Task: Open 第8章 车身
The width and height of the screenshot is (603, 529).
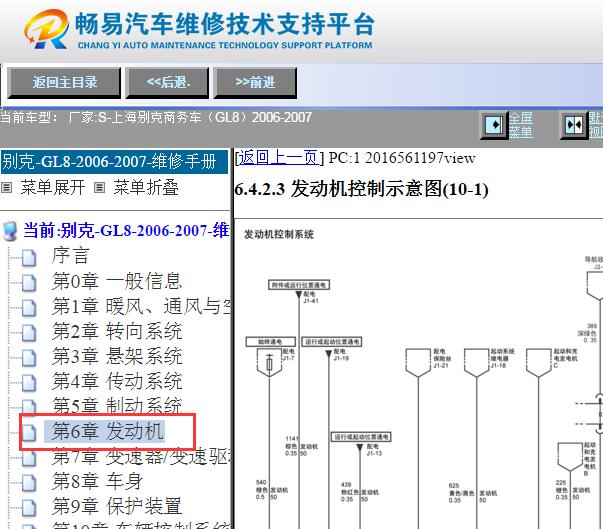Action: tap(97, 481)
